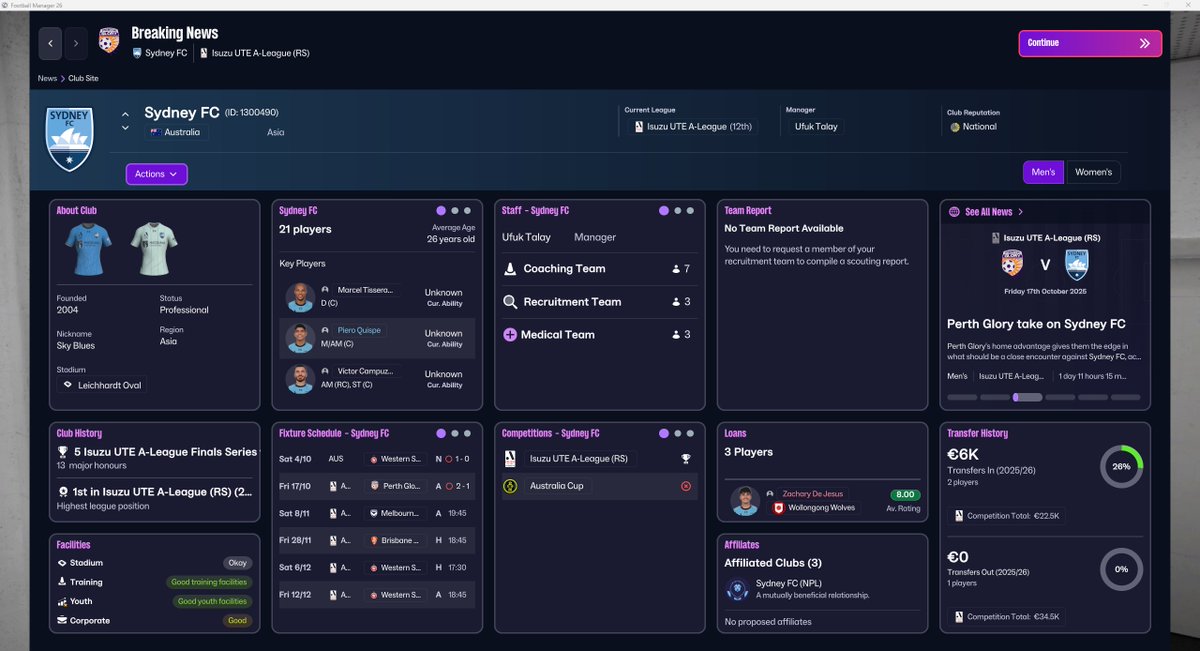
Task: Switch to the Women's team toggle
Action: point(1093,172)
